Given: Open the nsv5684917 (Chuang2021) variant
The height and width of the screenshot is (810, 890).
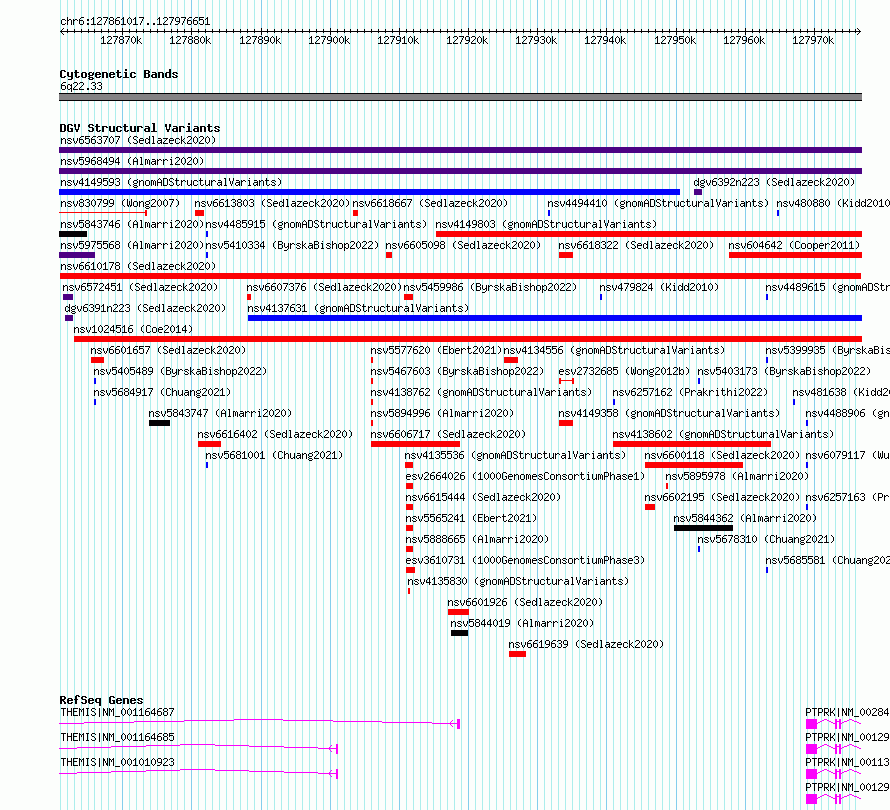Looking at the screenshot, I should point(162,392).
